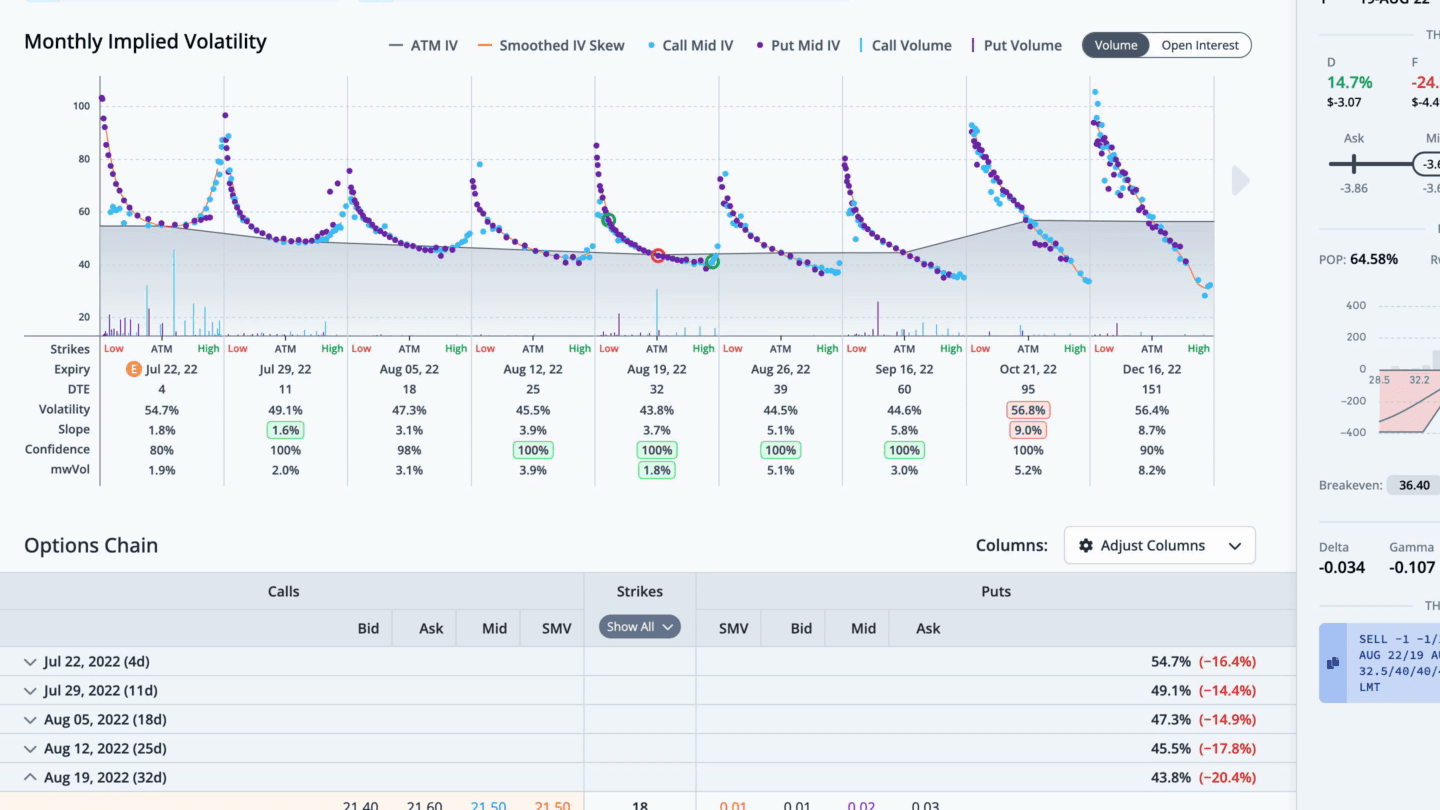Screen dimensions: 1440x810
Task: Click the green 14.7% value under D
Action: [x=1350, y=83]
